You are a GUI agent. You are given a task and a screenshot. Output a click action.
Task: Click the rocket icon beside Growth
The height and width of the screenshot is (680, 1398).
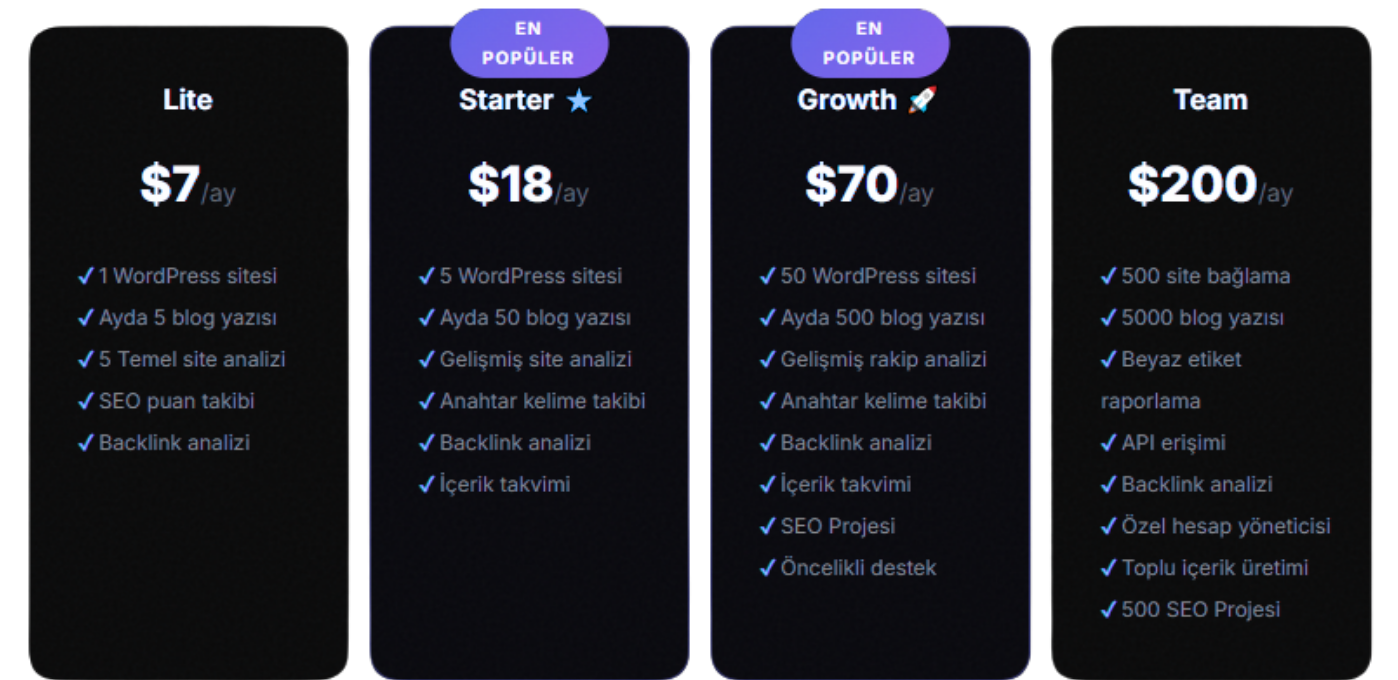click(x=922, y=100)
